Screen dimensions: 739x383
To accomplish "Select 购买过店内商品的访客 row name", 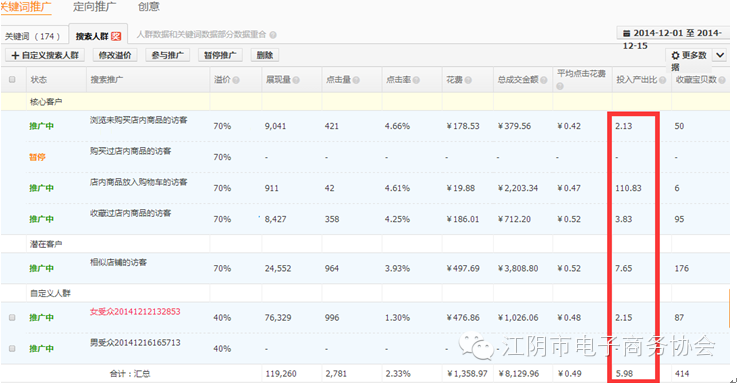I will [x=131, y=151].
